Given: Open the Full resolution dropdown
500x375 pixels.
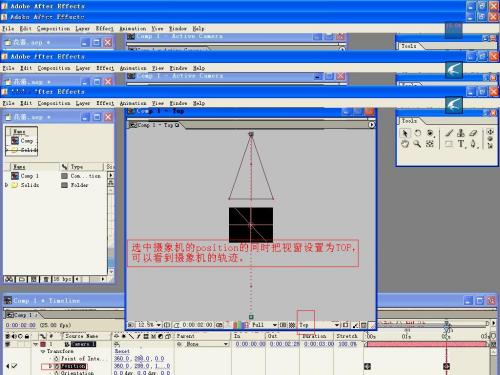Looking at the screenshot, I should pyautogui.click(x=264, y=325).
